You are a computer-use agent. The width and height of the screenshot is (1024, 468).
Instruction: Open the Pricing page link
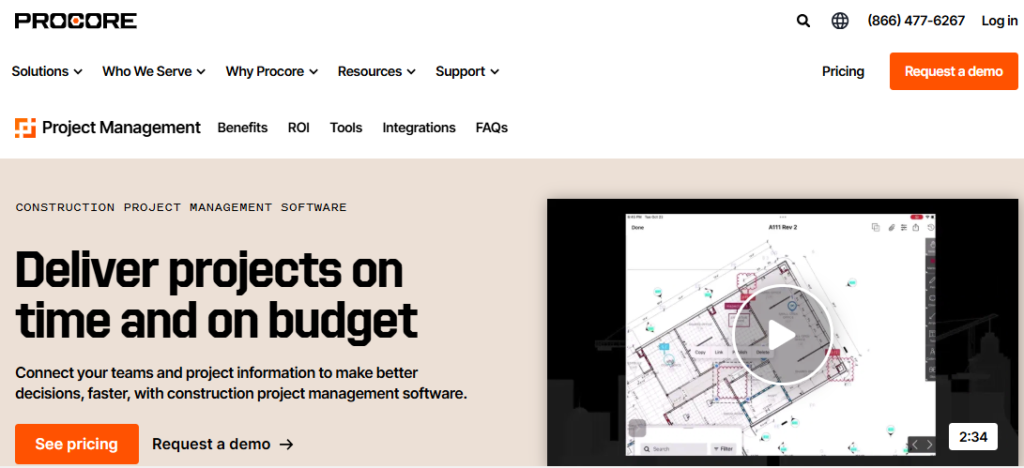tap(843, 71)
